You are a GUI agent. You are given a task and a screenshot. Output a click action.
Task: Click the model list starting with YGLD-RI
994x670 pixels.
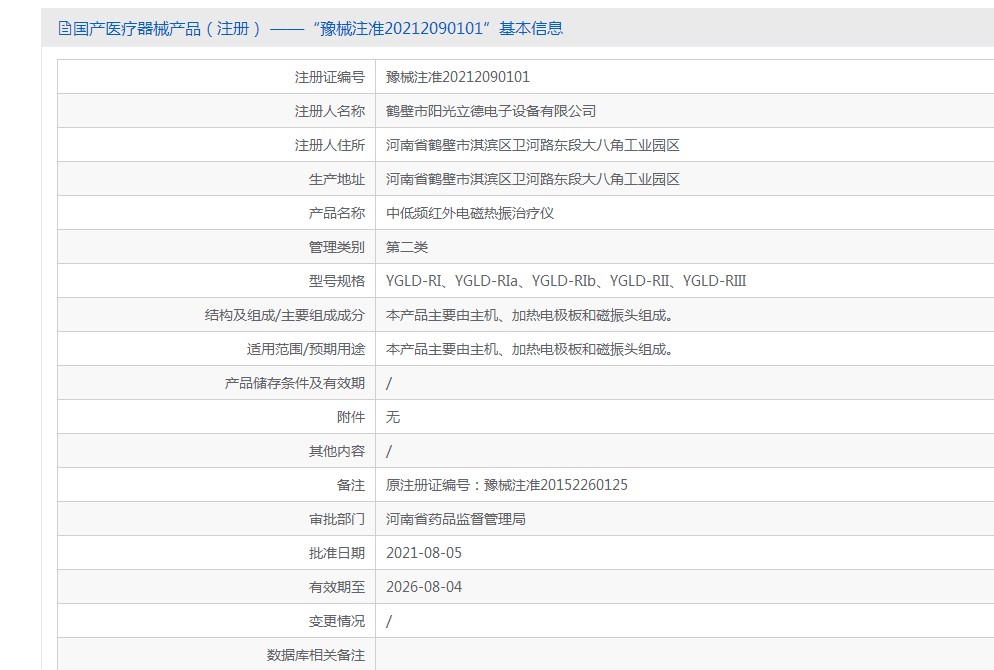(x=566, y=281)
